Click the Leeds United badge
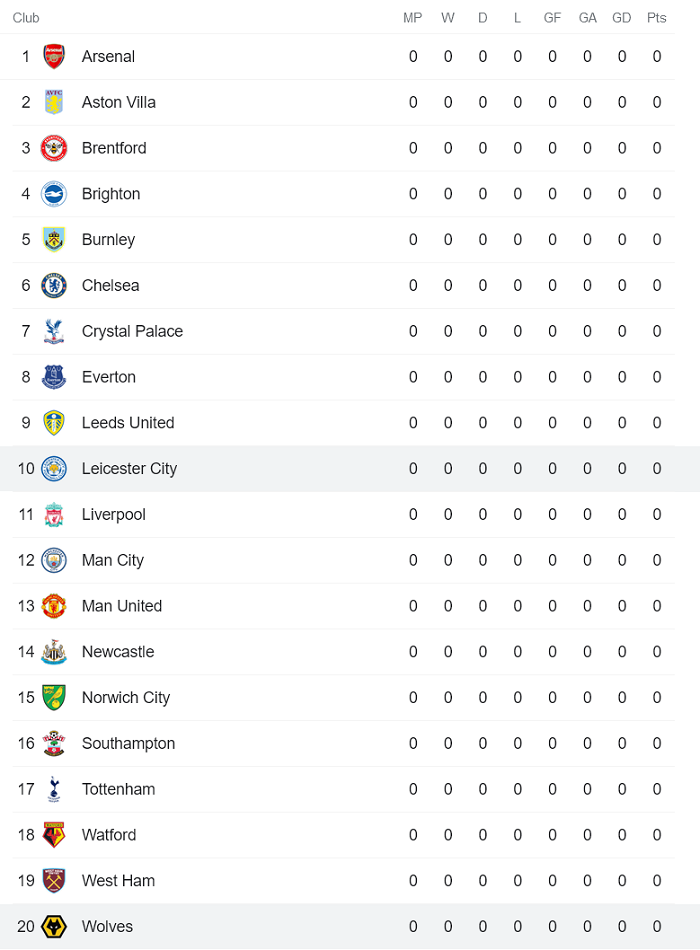The width and height of the screenshot is (700, 950). [53, 422]
